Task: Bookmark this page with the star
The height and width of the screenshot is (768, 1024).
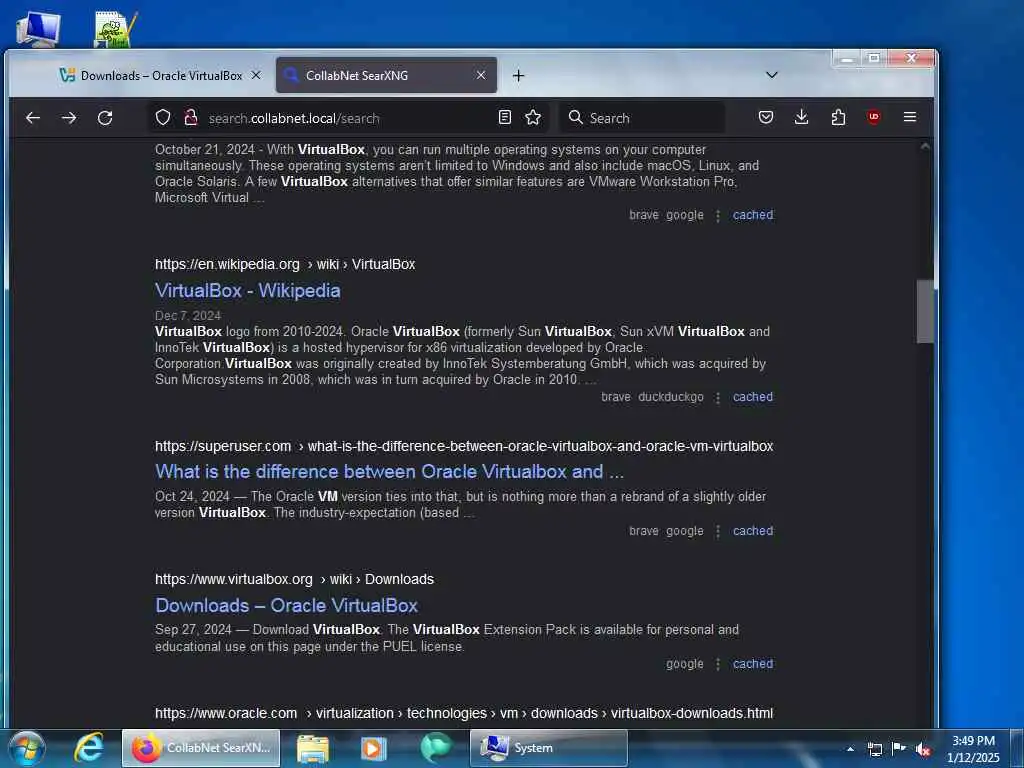Action: click(533, 118)
